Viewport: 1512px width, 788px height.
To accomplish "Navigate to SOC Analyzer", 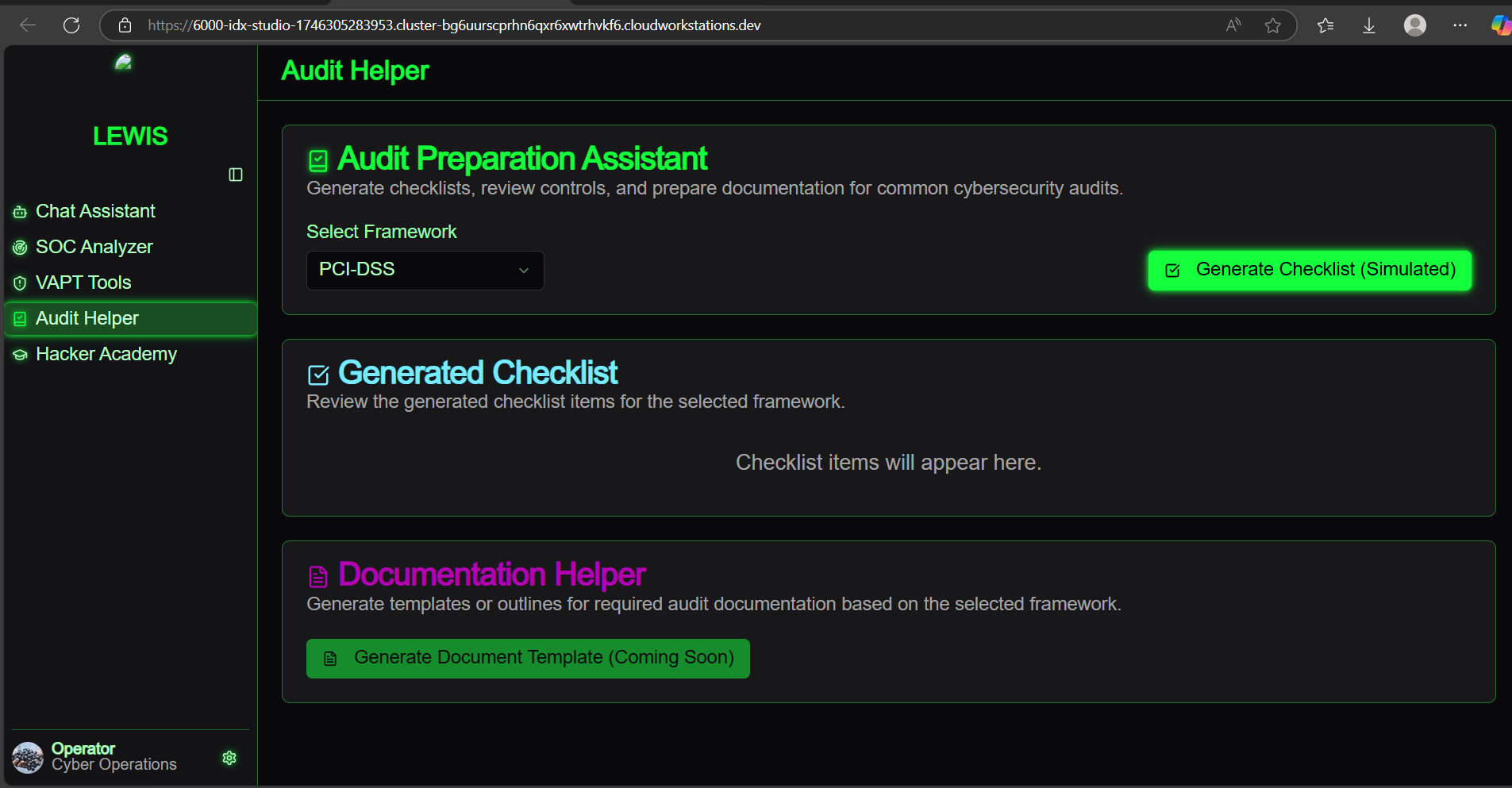I will 94,247.
